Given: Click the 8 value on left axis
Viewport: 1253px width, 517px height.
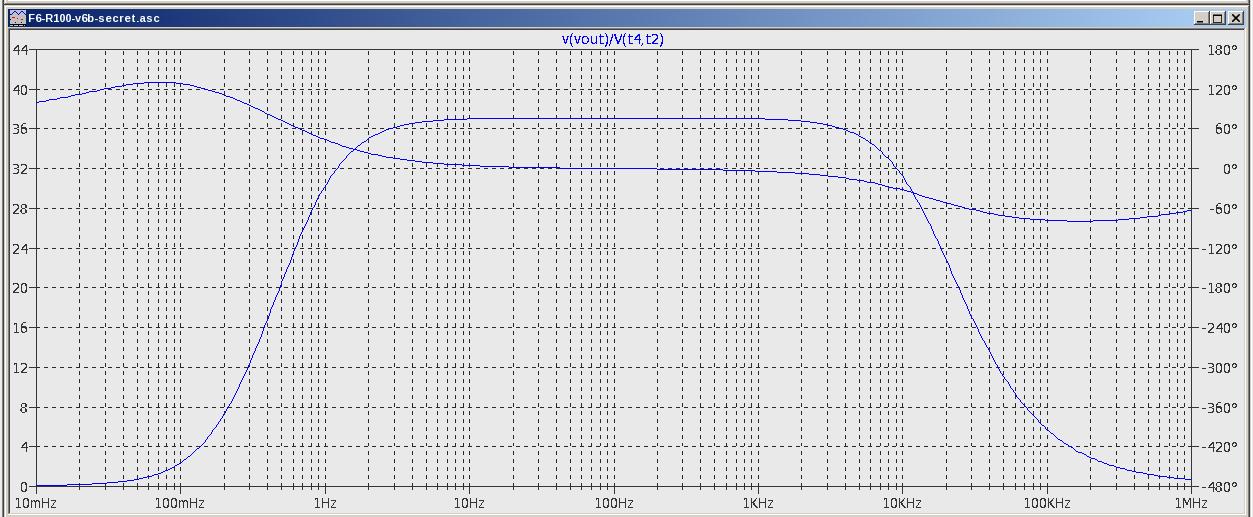Looking at the screenshot, I should [x=24, y=408].
